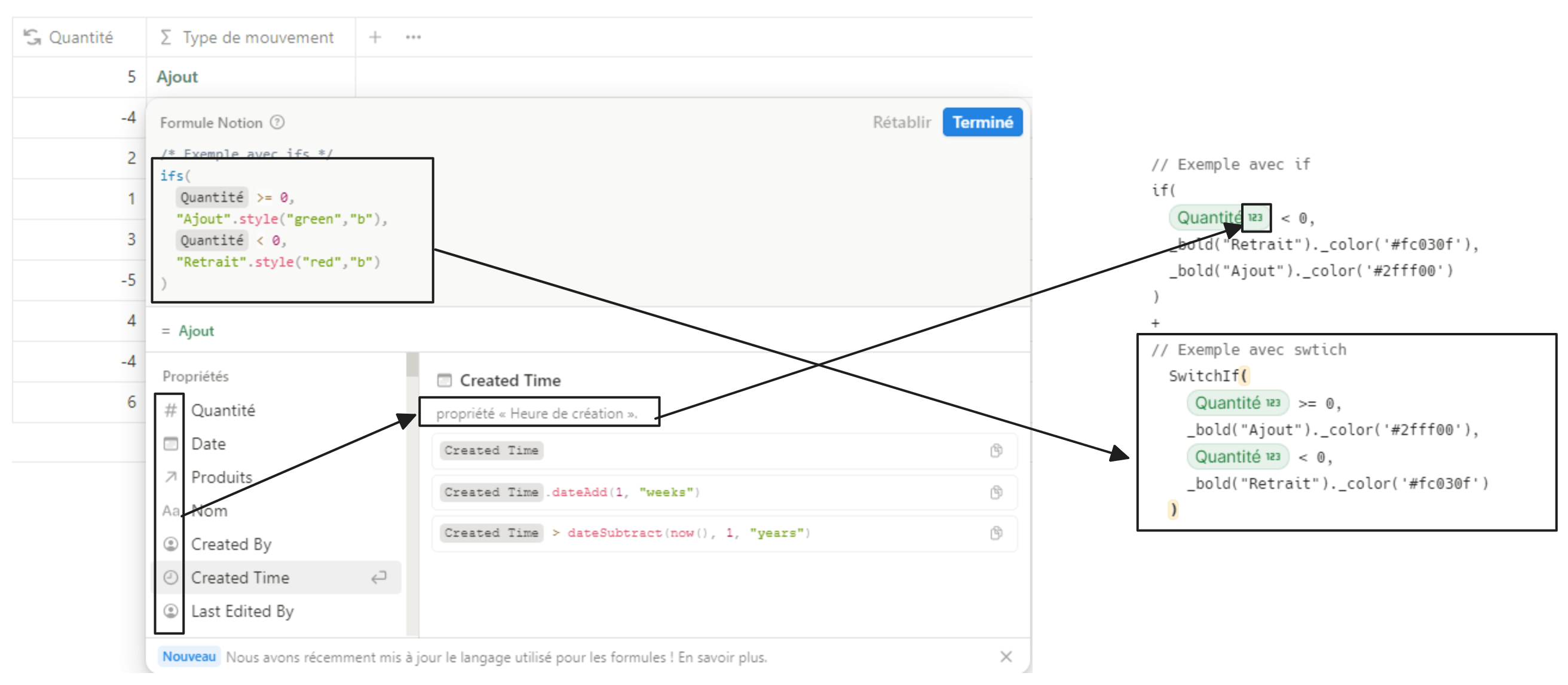Click the Created Time heading in documentation pane

click(510, 381)
